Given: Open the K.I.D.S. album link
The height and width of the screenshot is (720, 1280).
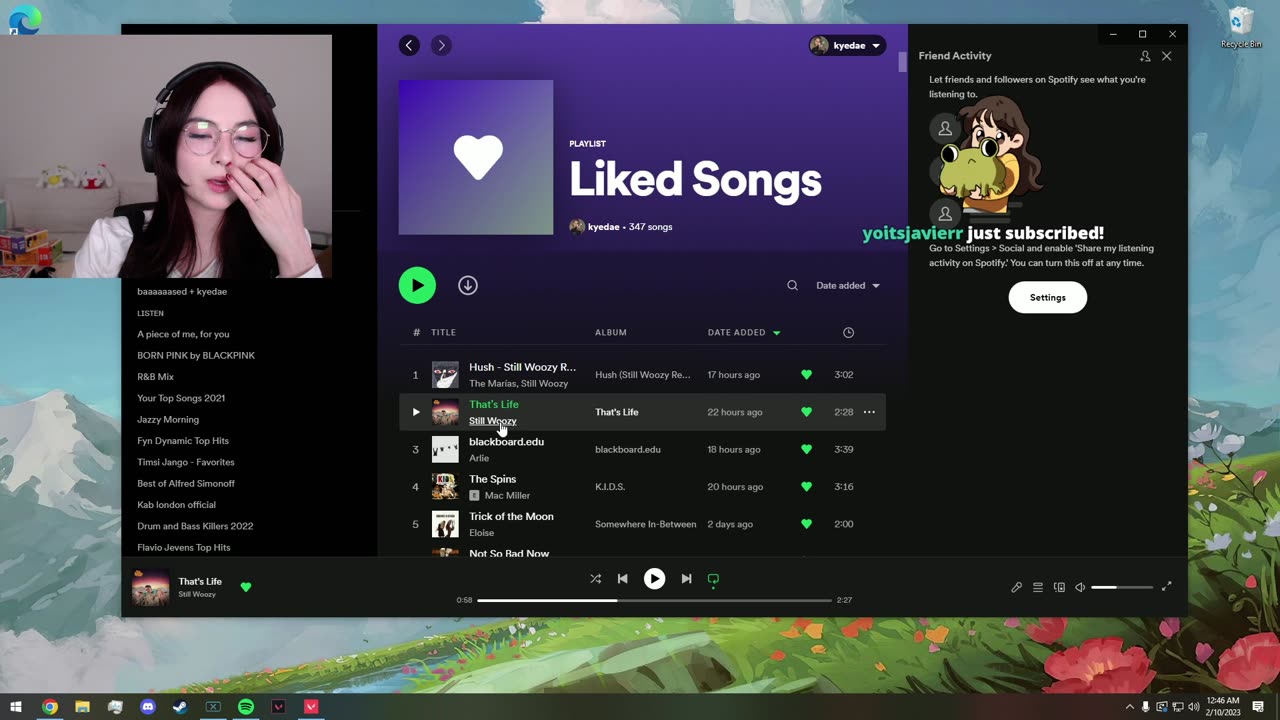Looking at the screenshot, I should click(610, 487).
